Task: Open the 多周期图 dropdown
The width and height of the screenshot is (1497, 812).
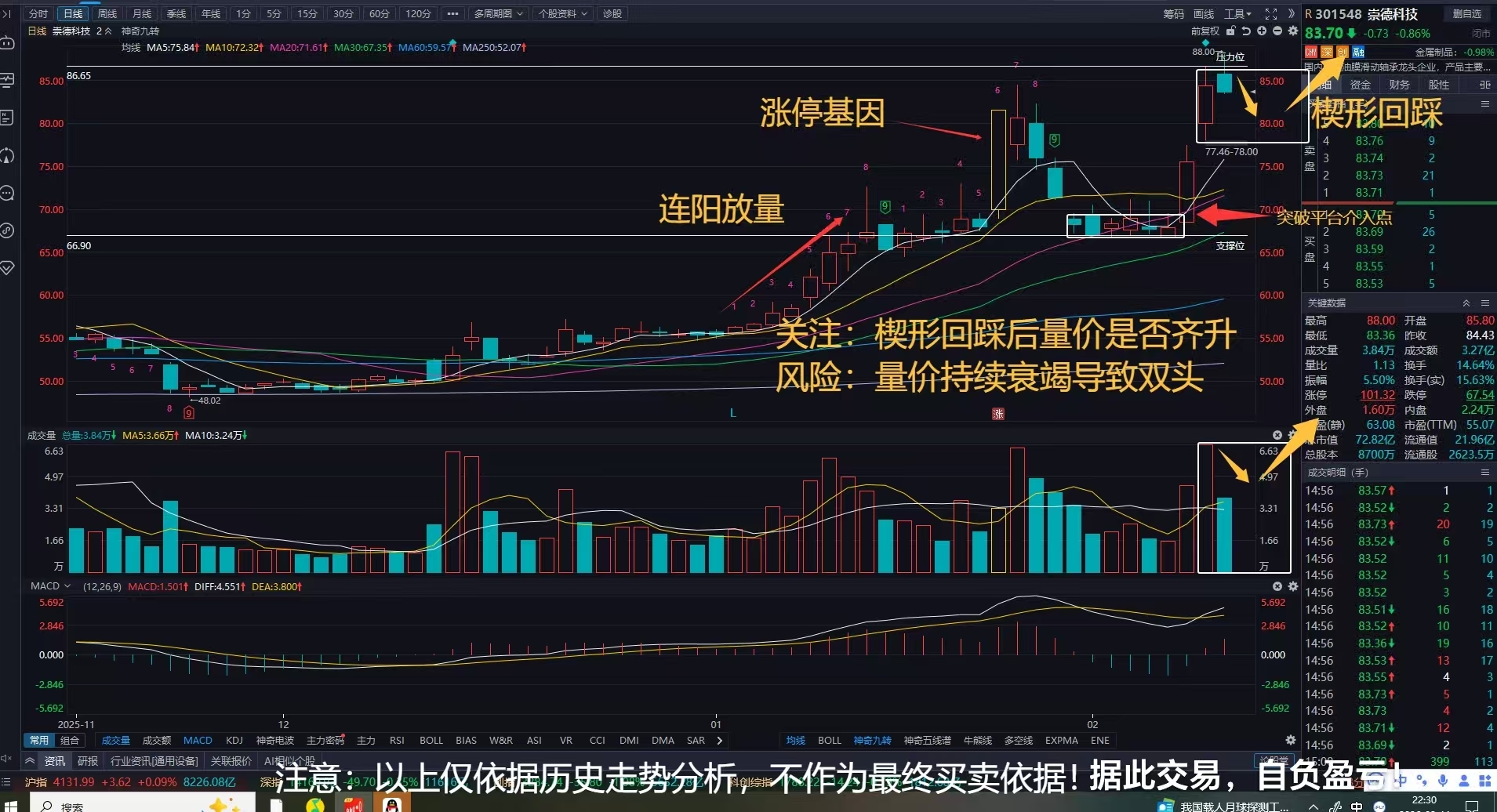Action: (x=499, y=14)
